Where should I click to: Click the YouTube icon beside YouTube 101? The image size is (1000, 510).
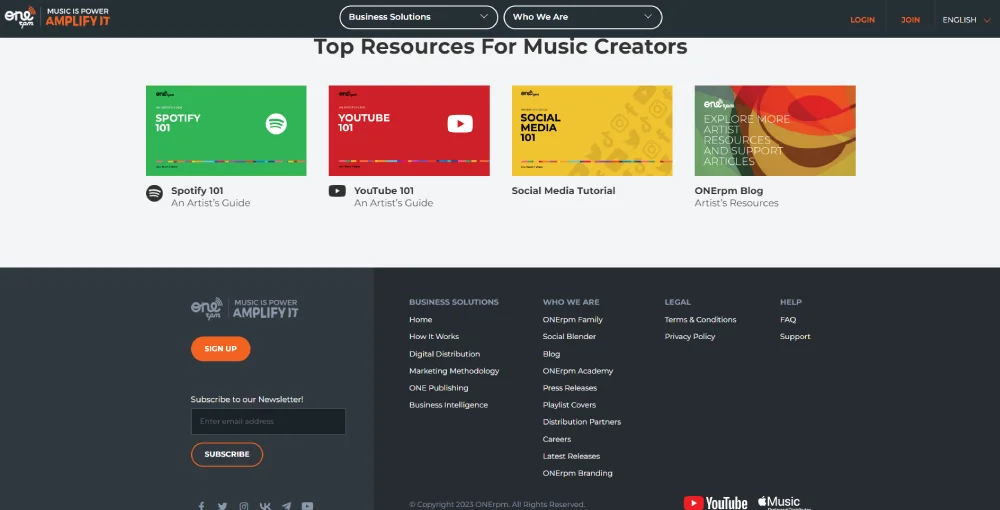pos(337,191)
